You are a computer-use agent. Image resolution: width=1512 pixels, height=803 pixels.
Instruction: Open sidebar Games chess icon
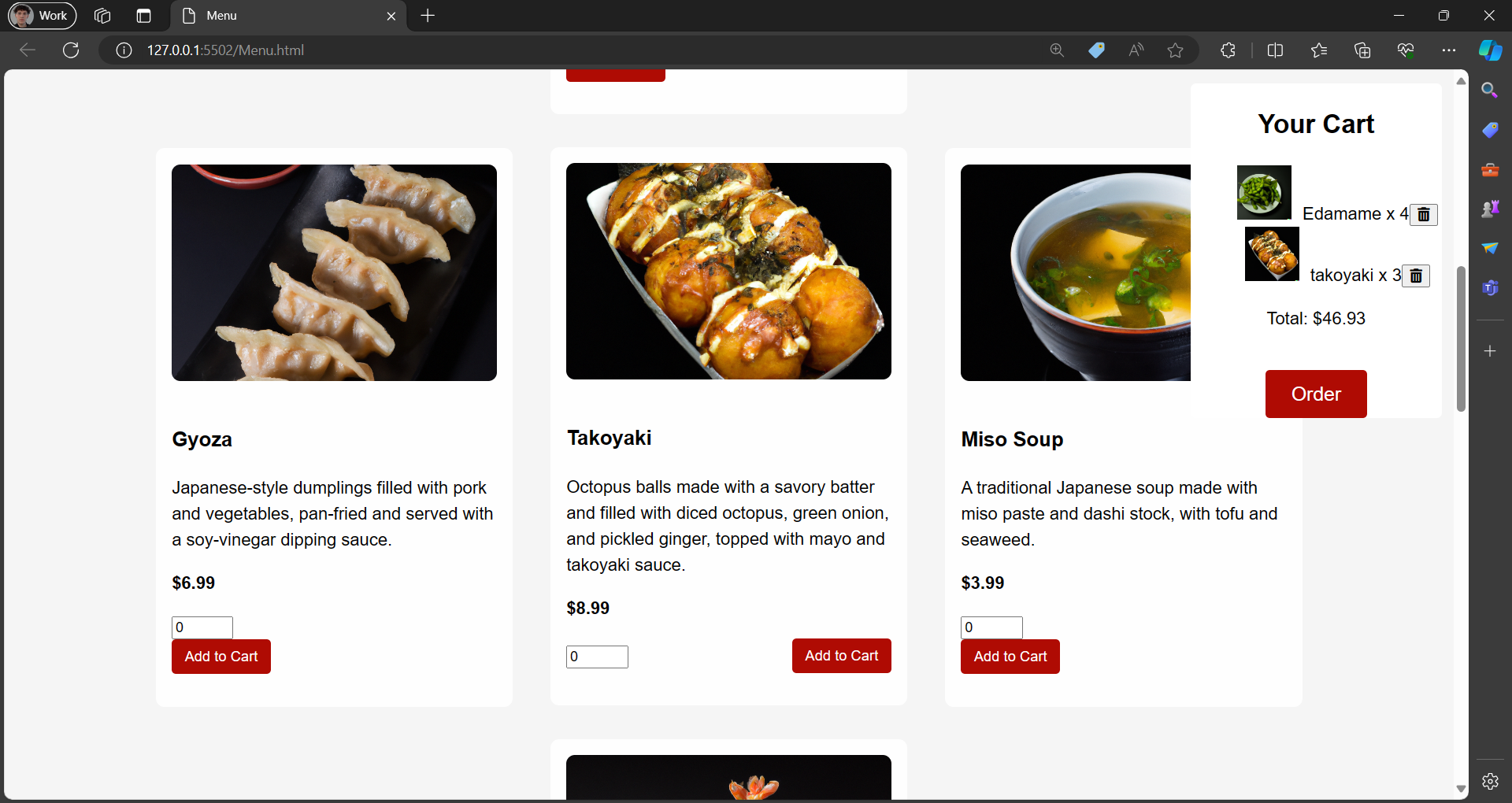pos(1490,209)
